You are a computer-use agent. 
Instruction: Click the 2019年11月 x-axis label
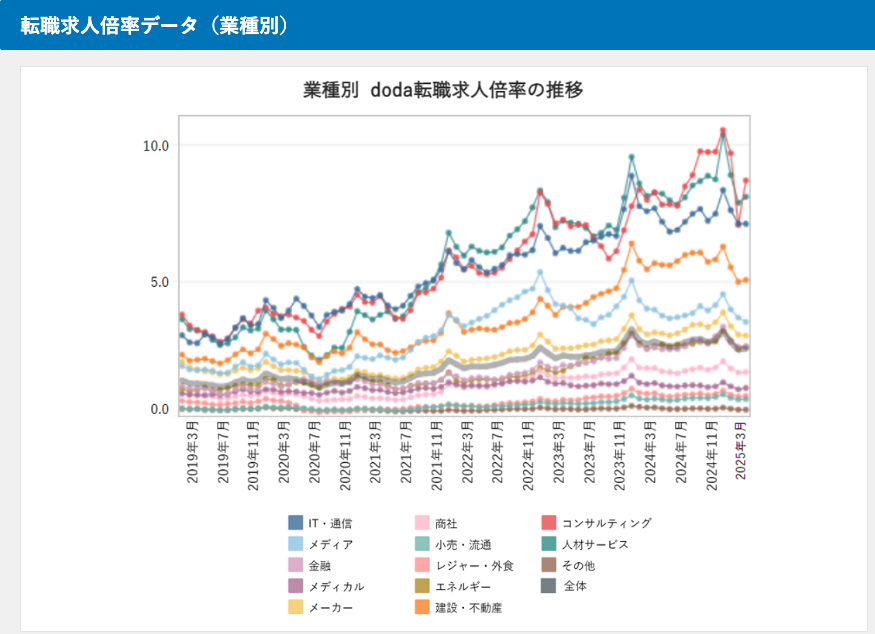pos(253,456)
